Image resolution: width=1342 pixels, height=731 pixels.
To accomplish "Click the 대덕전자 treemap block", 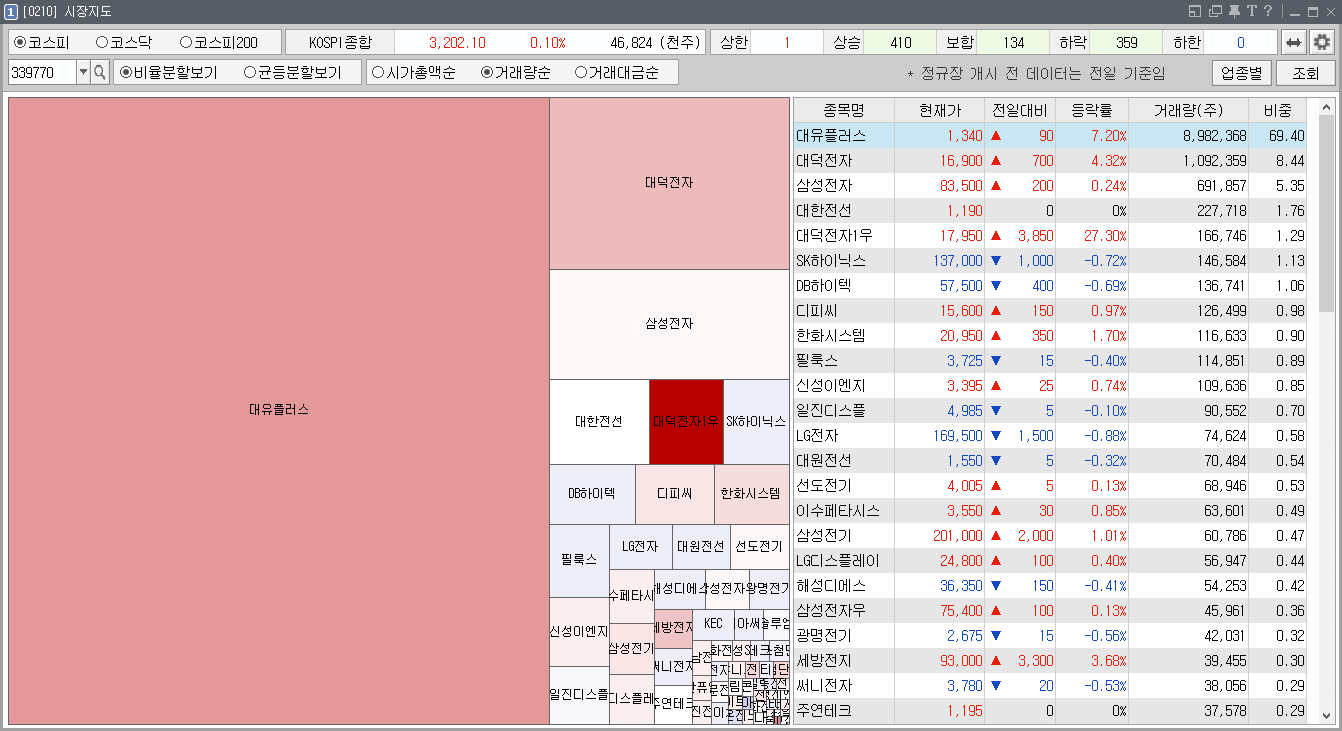I will click(669, 183).
